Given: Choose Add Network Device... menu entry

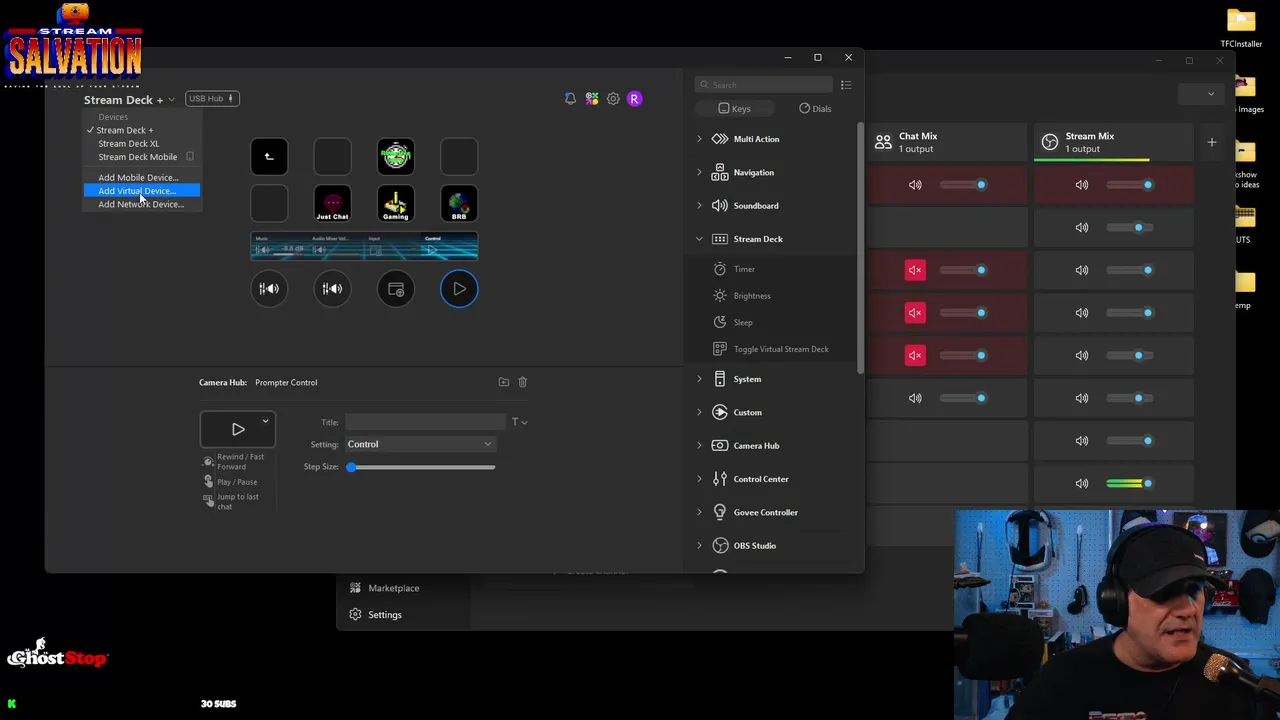Looking at the screenshot, I should (141, 204).
